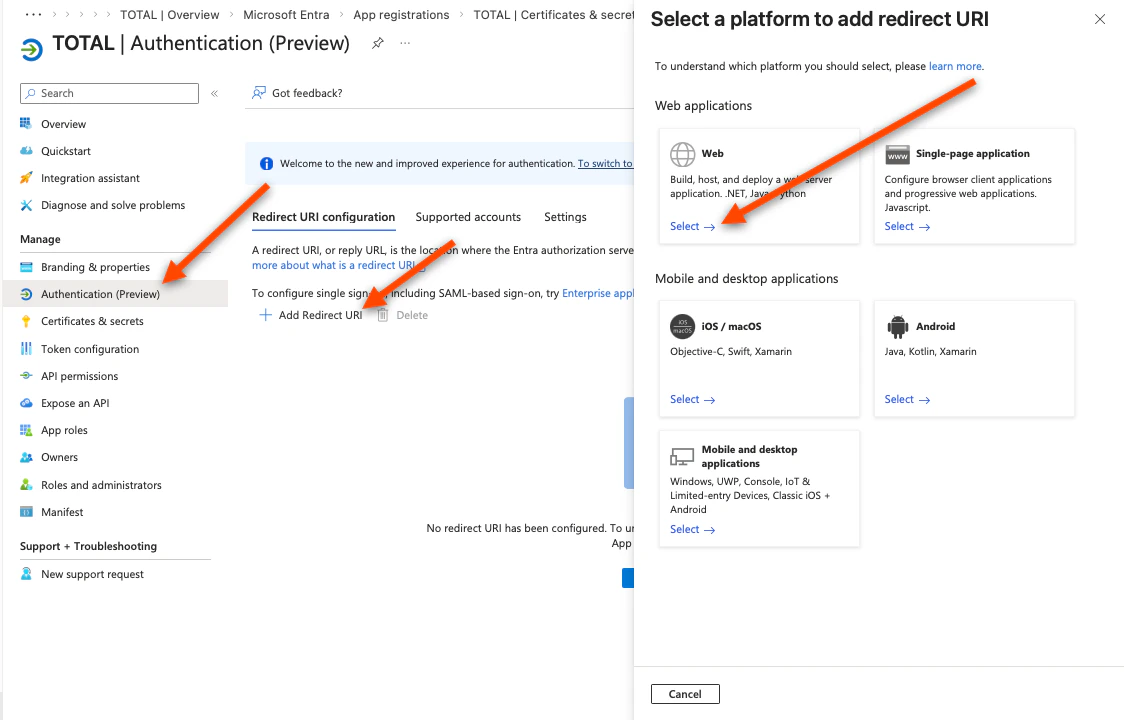The image size is (1124, 720).
Task: Click the TOTAL app logo icon
Action: coord(31,49)
